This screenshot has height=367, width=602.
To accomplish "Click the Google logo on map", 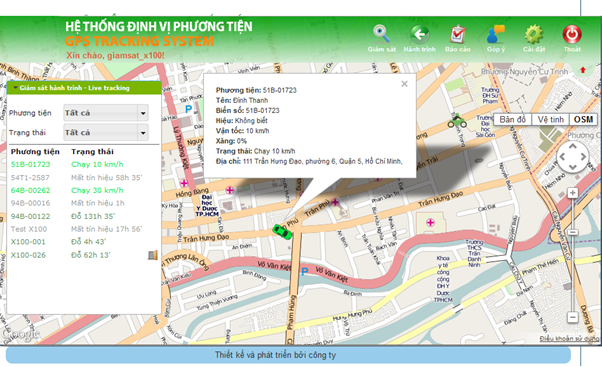I will (x=20, y=334).
